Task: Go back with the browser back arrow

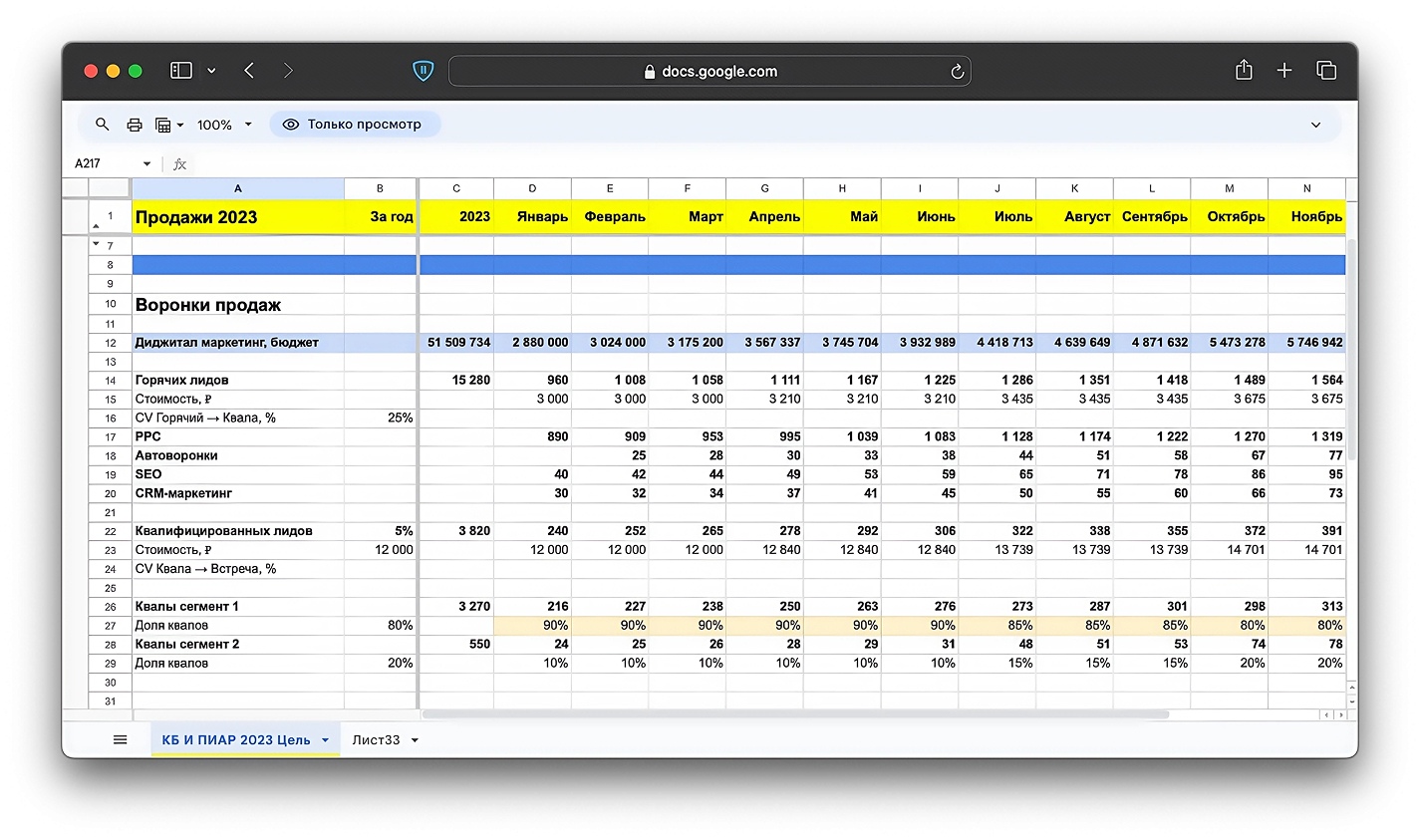Action: click(x=249, y=71)
